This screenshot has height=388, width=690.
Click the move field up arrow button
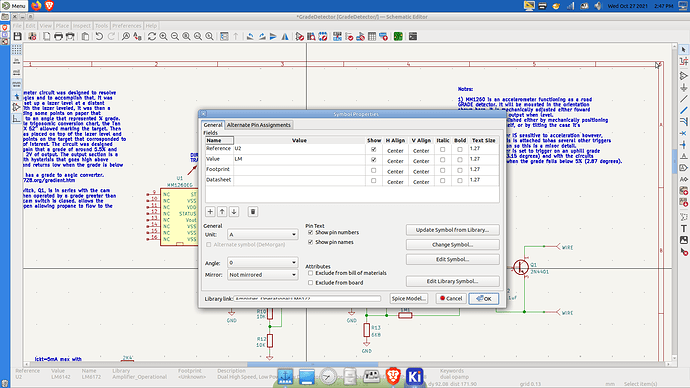222,212
